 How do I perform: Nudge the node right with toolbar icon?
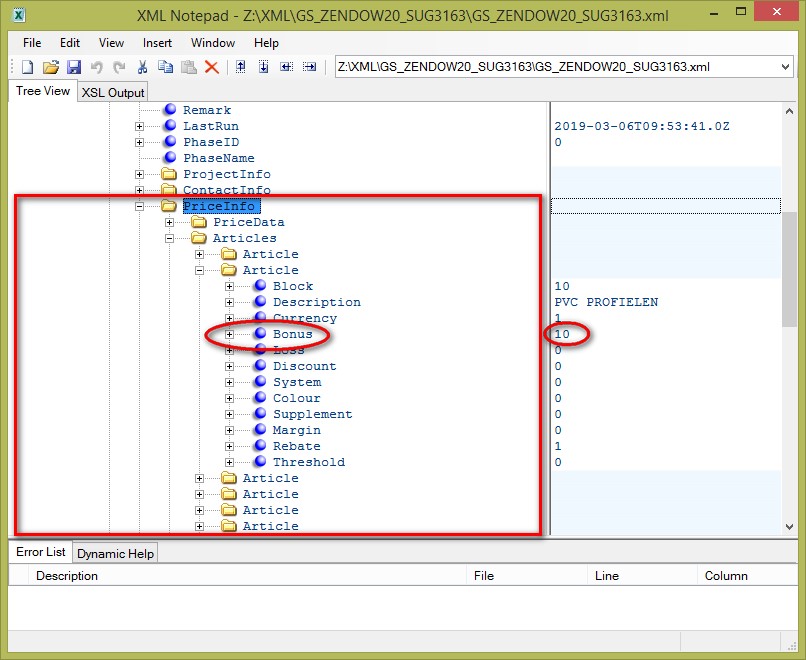pyautogui.click(x=309, y=67)
